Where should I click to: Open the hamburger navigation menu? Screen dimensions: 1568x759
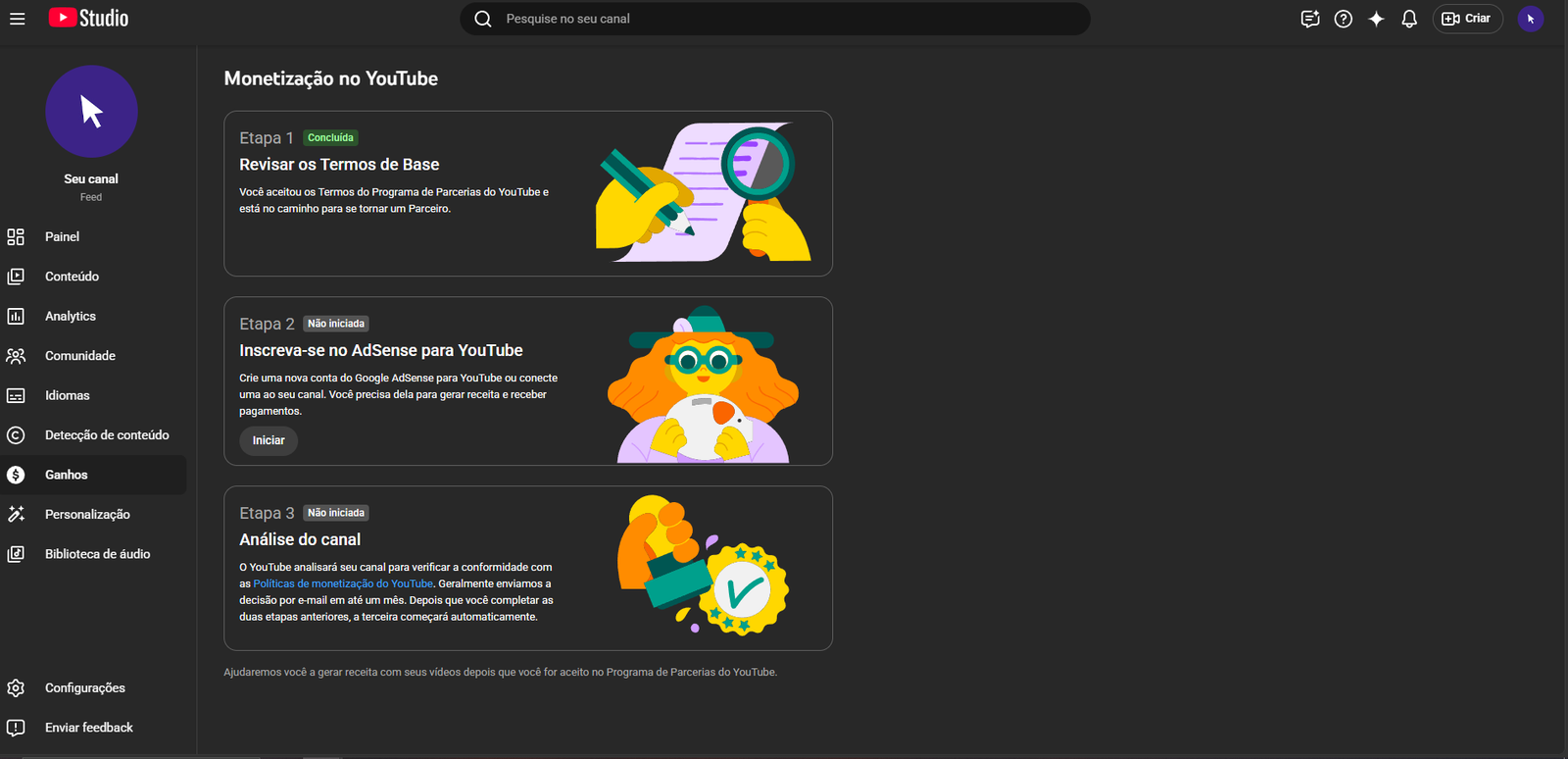pos(17,19)
